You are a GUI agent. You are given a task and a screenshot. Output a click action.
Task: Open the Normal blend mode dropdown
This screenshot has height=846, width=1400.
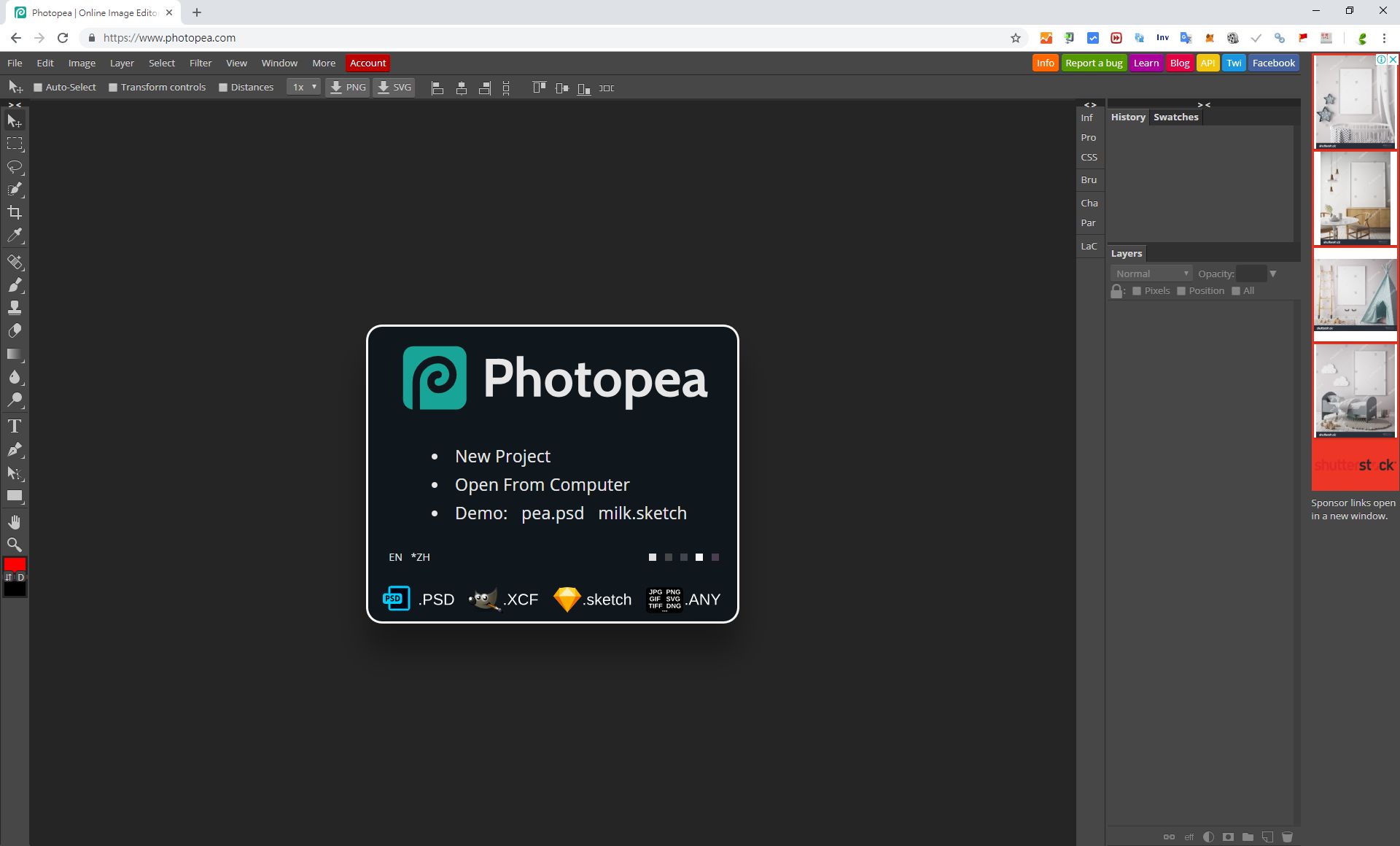coord(1151,273)
